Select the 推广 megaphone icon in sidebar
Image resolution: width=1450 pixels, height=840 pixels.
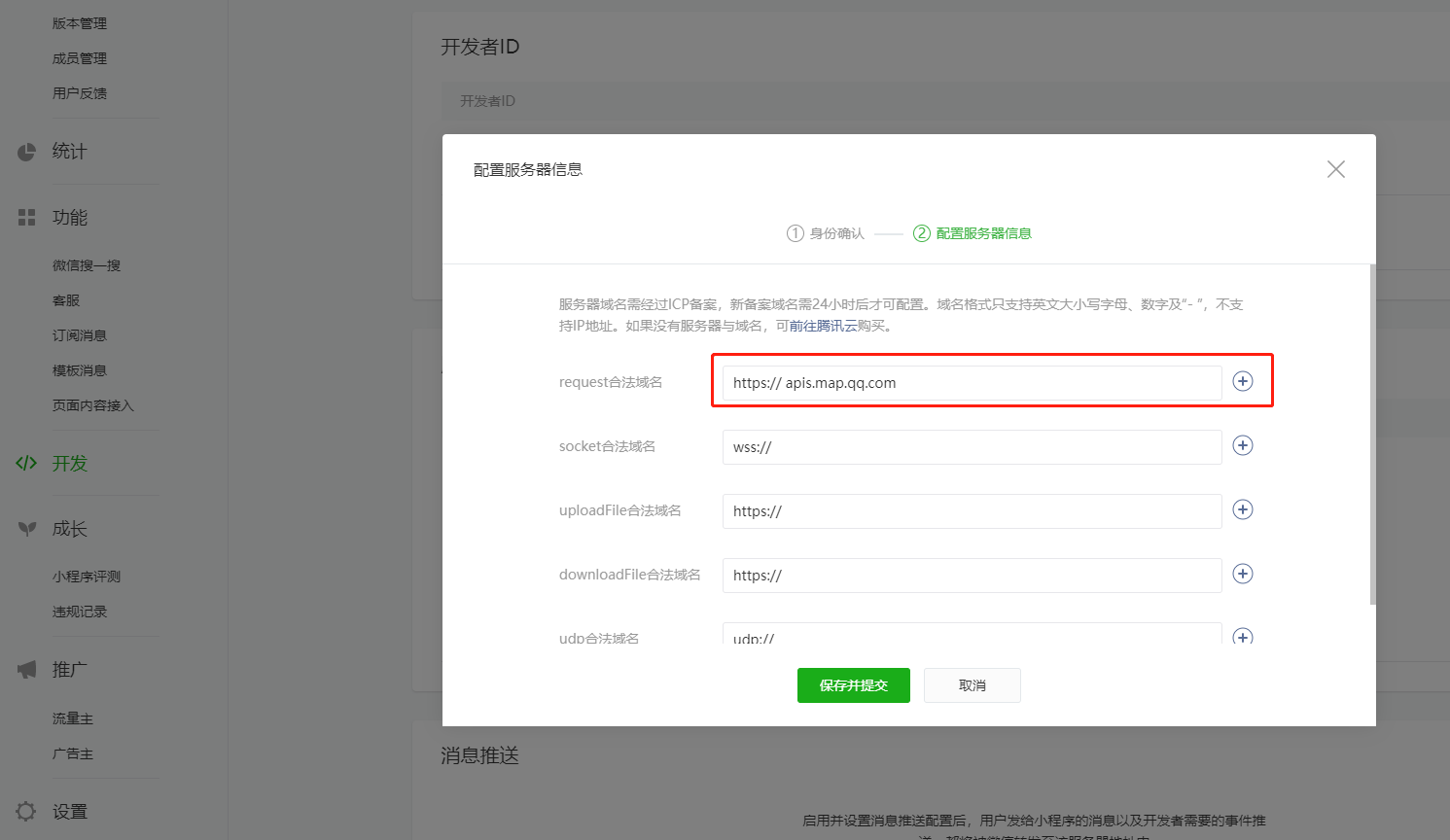[26, 669]
